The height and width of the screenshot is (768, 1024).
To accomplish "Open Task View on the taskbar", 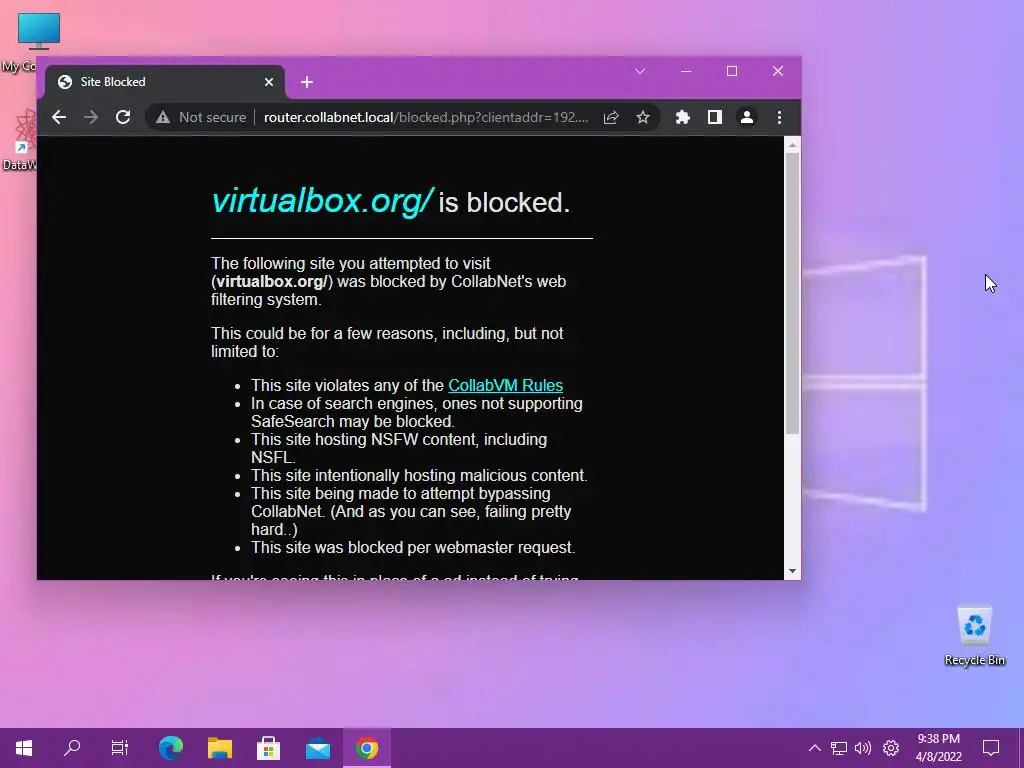I will pos(120,748).
